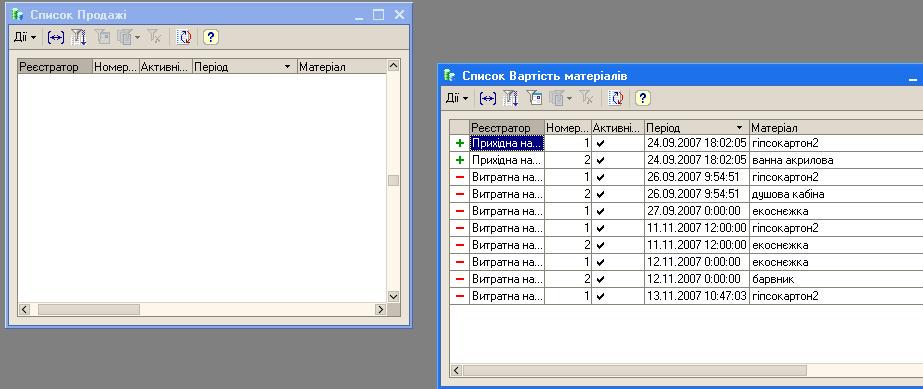Click the Період sort arrow in Список Продажі
This screenshot has width=923, height=389.
287,67
